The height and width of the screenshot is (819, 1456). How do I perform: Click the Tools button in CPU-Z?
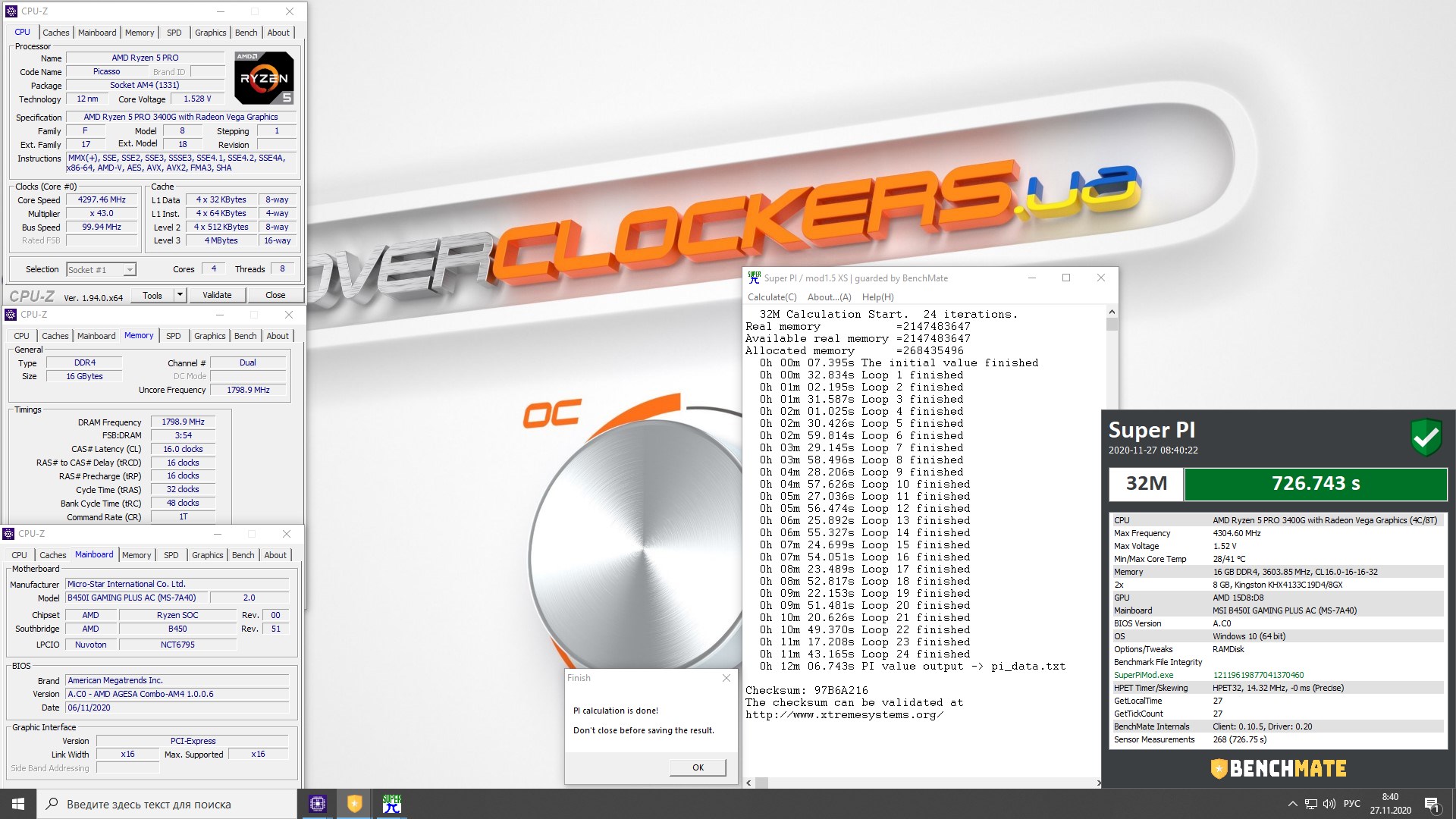pos(152,295)
